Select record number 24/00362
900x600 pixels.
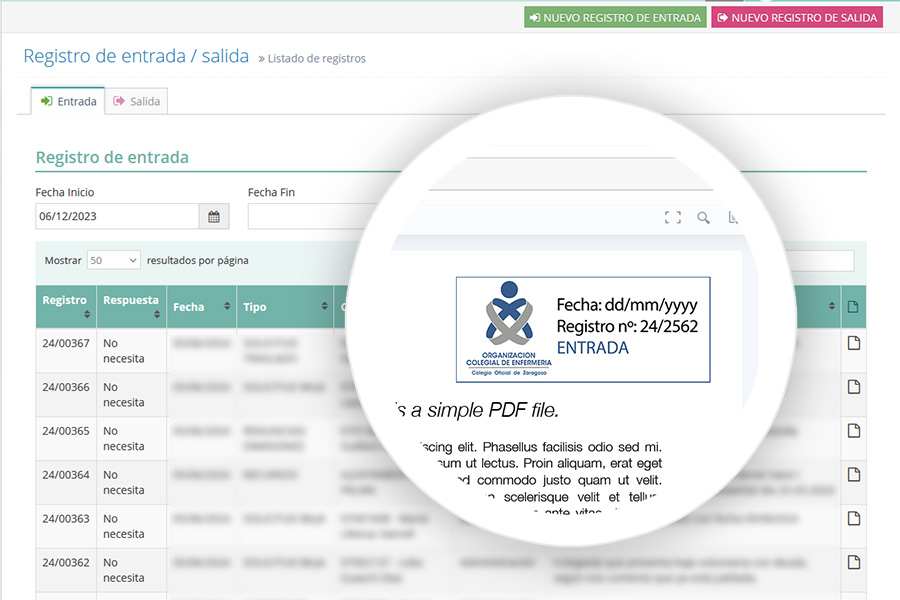point(66,563)
